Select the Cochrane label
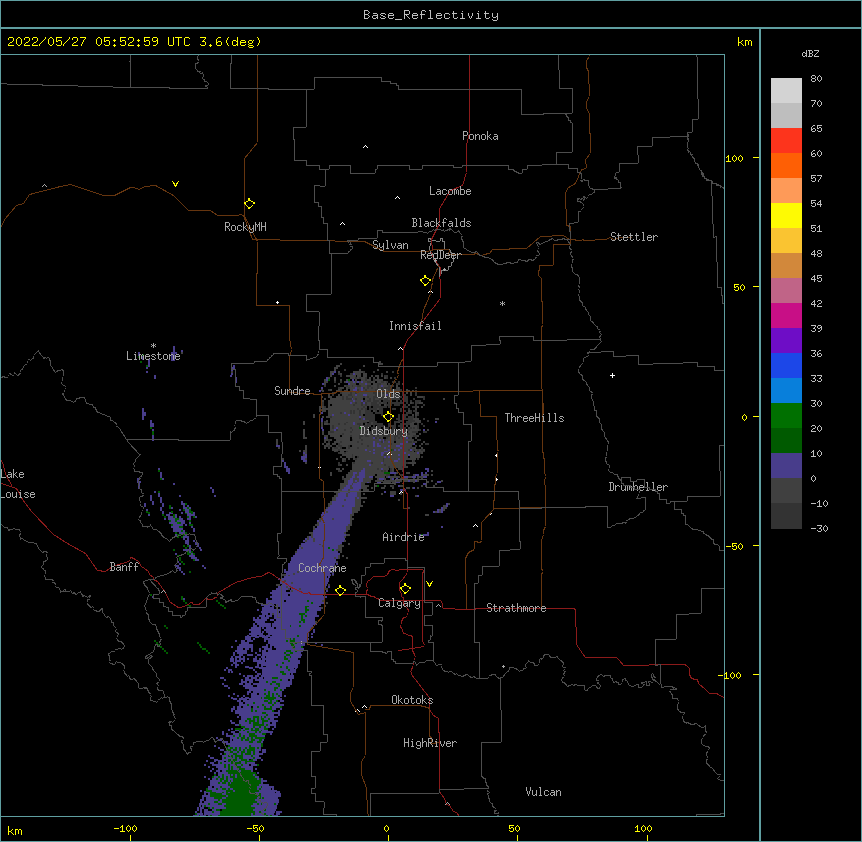This screenshot has height=842, width=862. (x=322, y=568)
